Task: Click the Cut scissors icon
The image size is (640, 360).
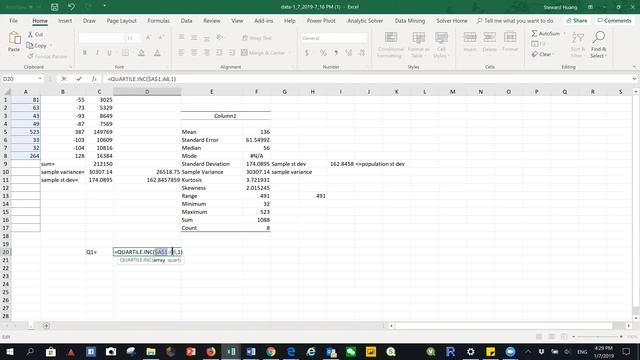Action: click(x=30, y=35)
